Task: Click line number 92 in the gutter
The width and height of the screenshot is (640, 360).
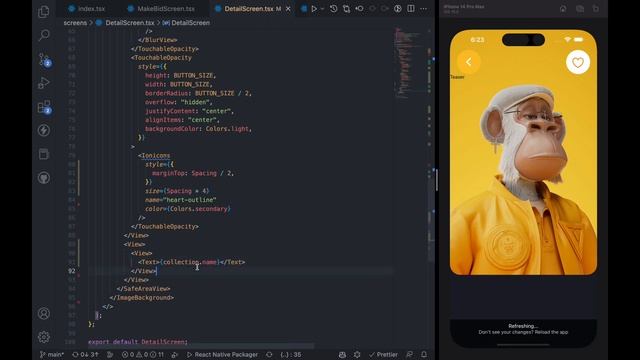Action: pos(72,271)
